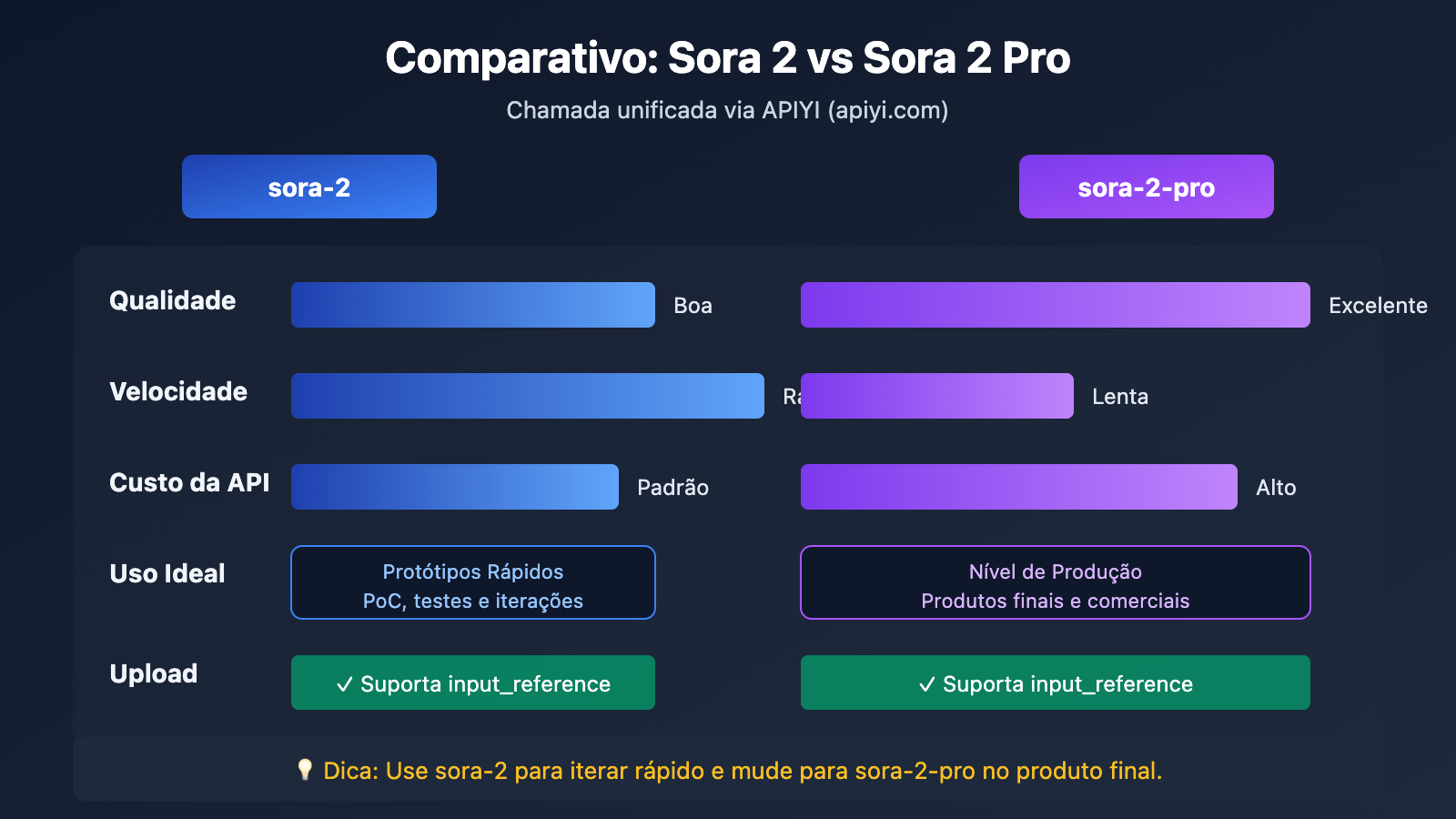Click the sora-2-pro Custo da API bar

click(1018, 487)
